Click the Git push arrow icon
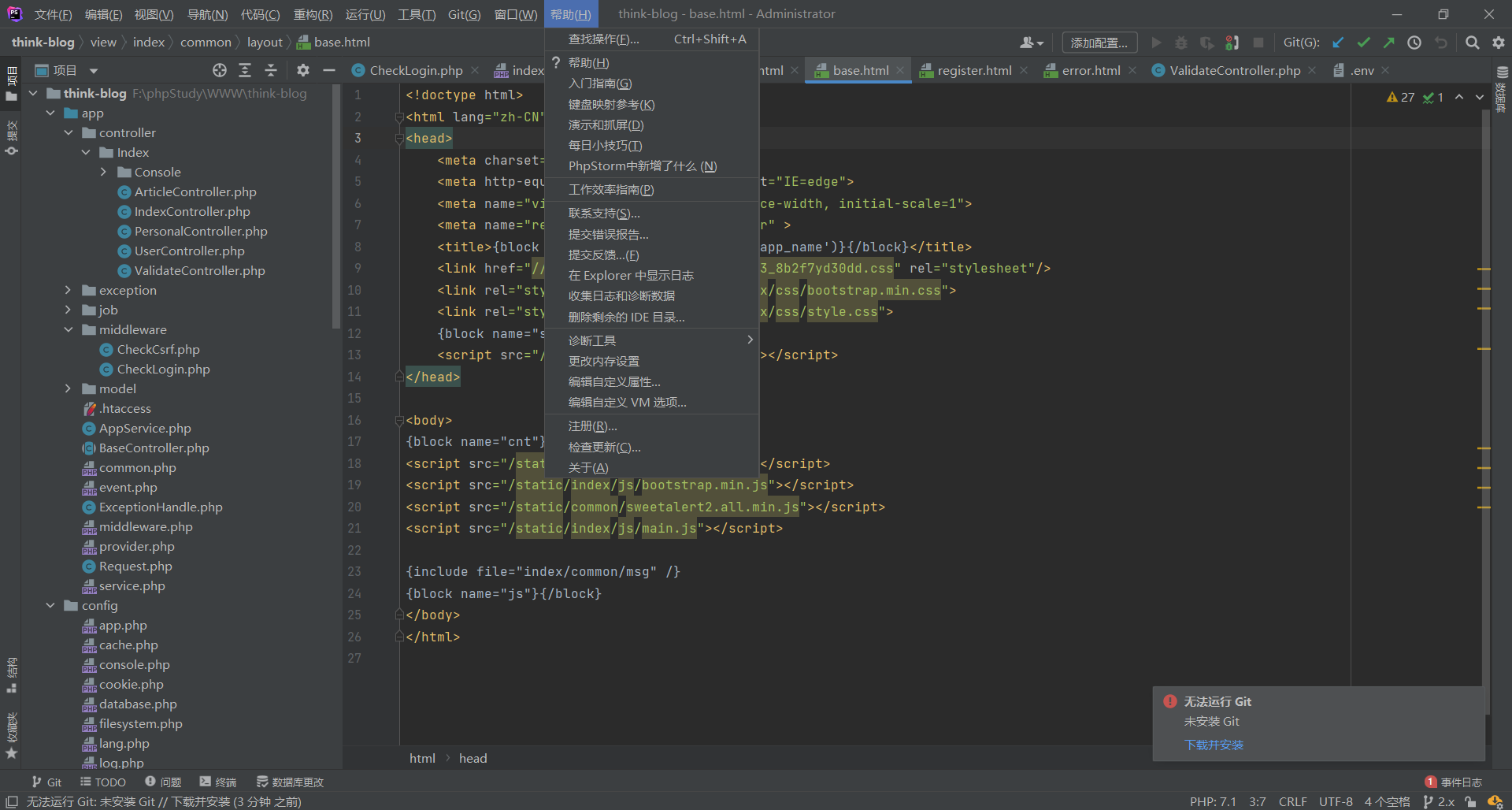1512x810 pixels. point(1388,43)
